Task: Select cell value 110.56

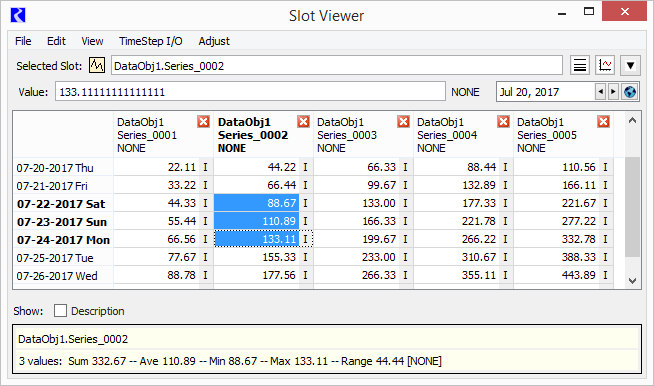Action: click(x=557, y=167)
